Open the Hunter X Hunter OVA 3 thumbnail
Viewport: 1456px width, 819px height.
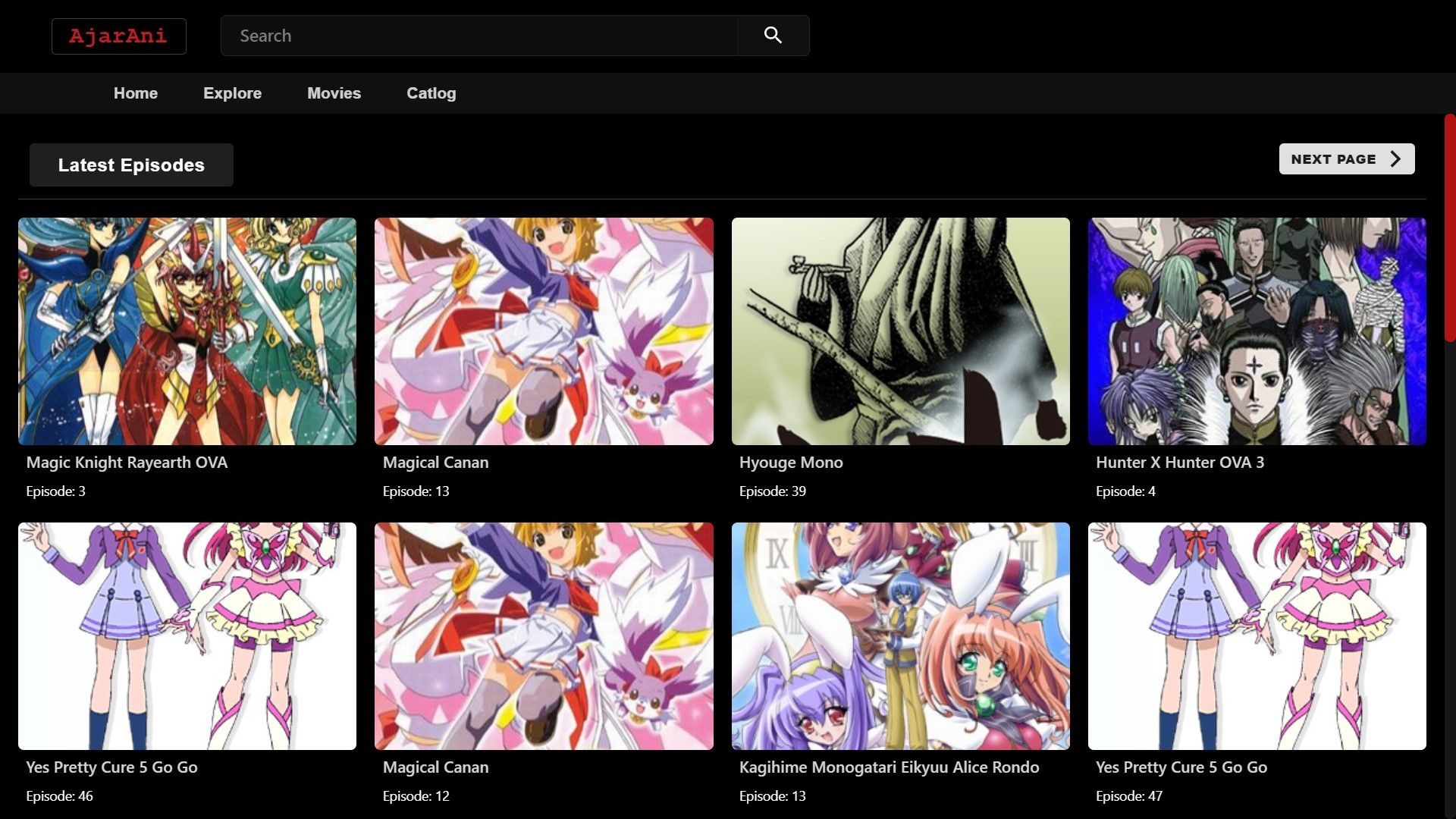pos(1257,331)
